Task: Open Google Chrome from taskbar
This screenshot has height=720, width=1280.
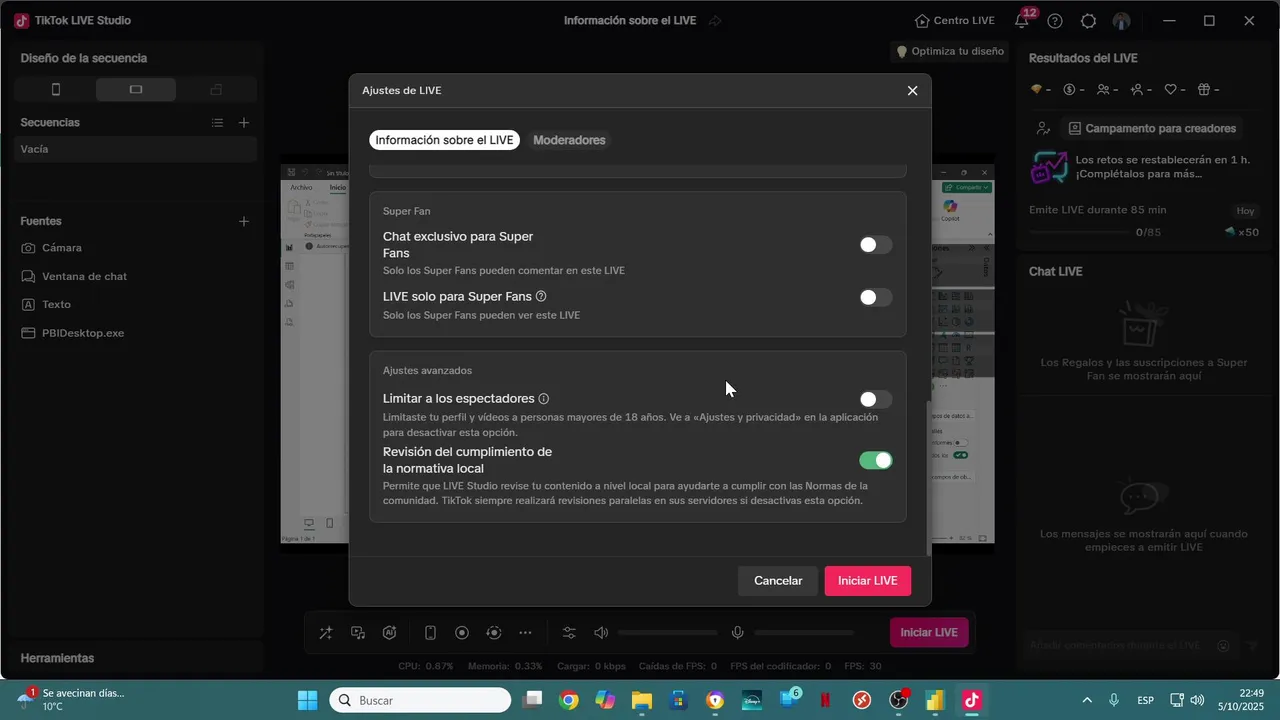Action: coord(568,700)
